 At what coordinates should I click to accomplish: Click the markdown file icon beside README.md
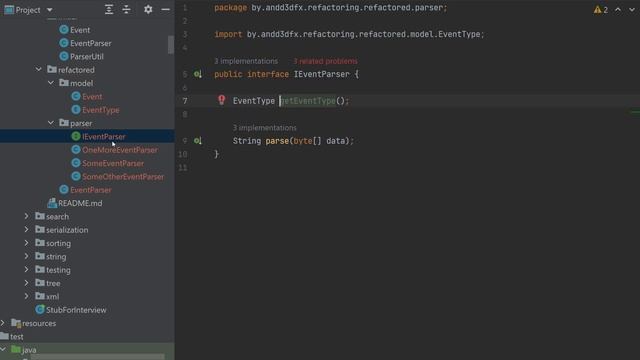pos(52,203)
